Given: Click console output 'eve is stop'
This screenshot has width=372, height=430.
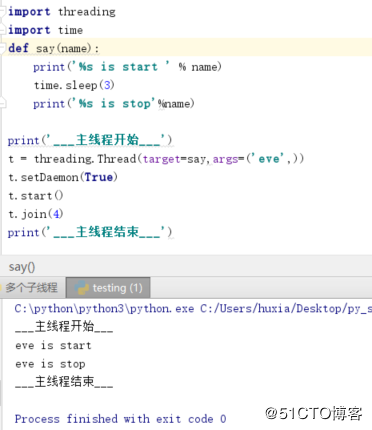Looking at the screenshot, I should pos(50,364).
